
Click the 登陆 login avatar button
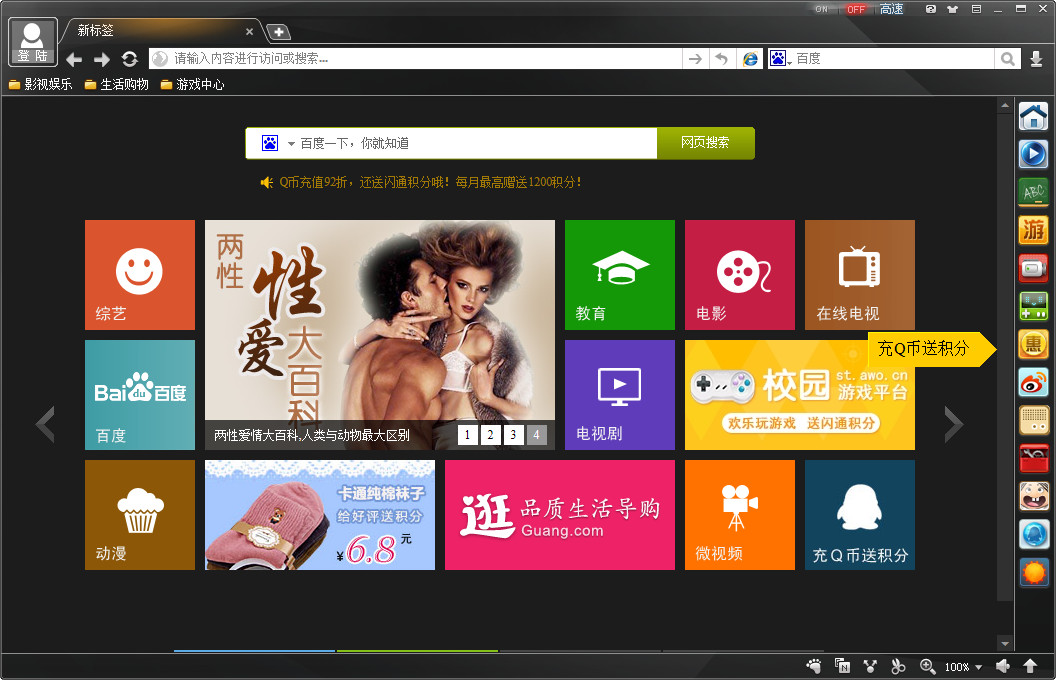pos(32,42)
